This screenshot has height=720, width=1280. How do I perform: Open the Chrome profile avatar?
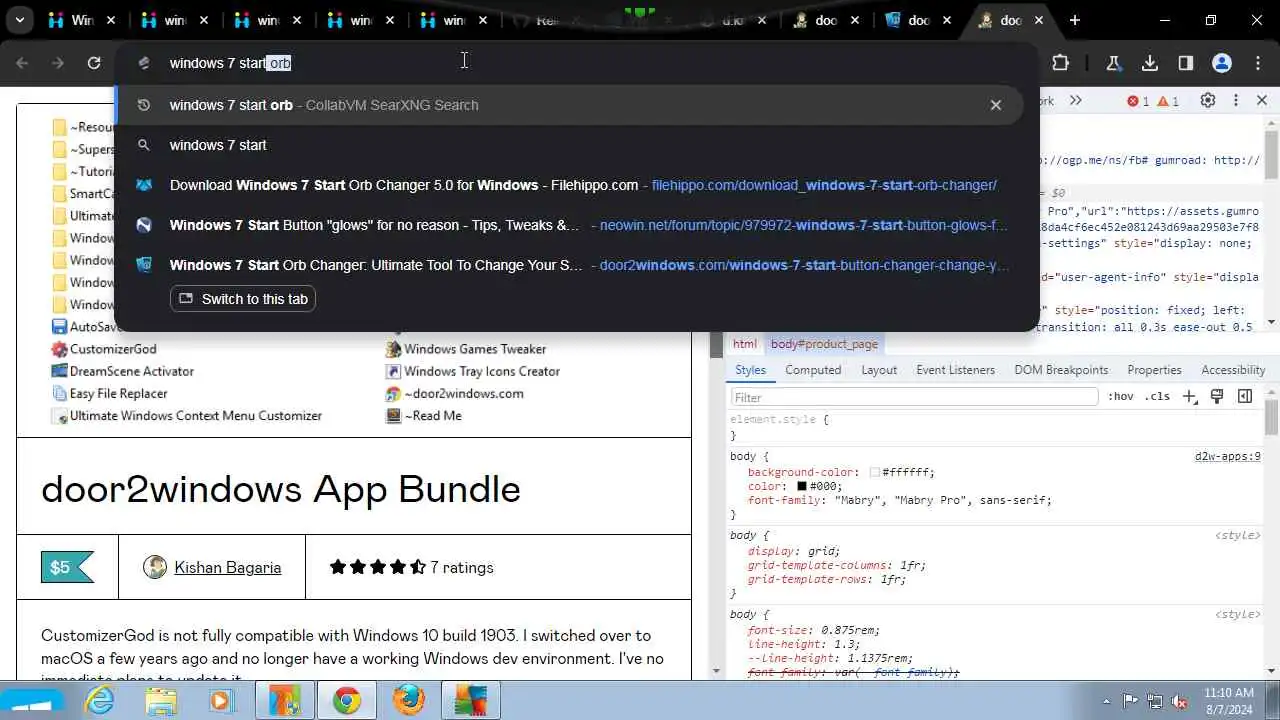pos(1222,63)
